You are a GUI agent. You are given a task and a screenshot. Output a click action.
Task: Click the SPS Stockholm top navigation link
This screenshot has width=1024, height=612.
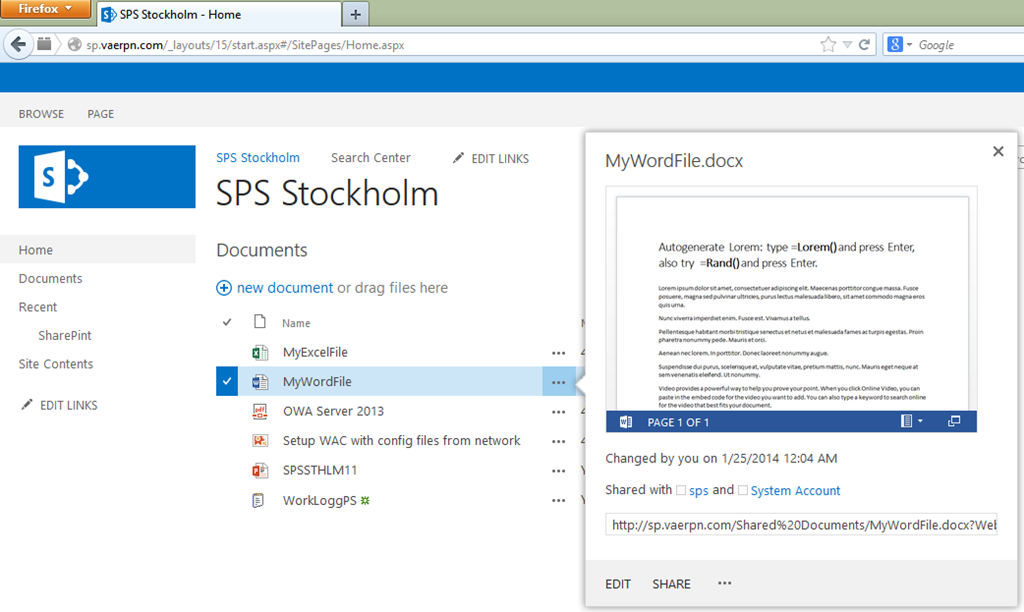pos(258,157)
